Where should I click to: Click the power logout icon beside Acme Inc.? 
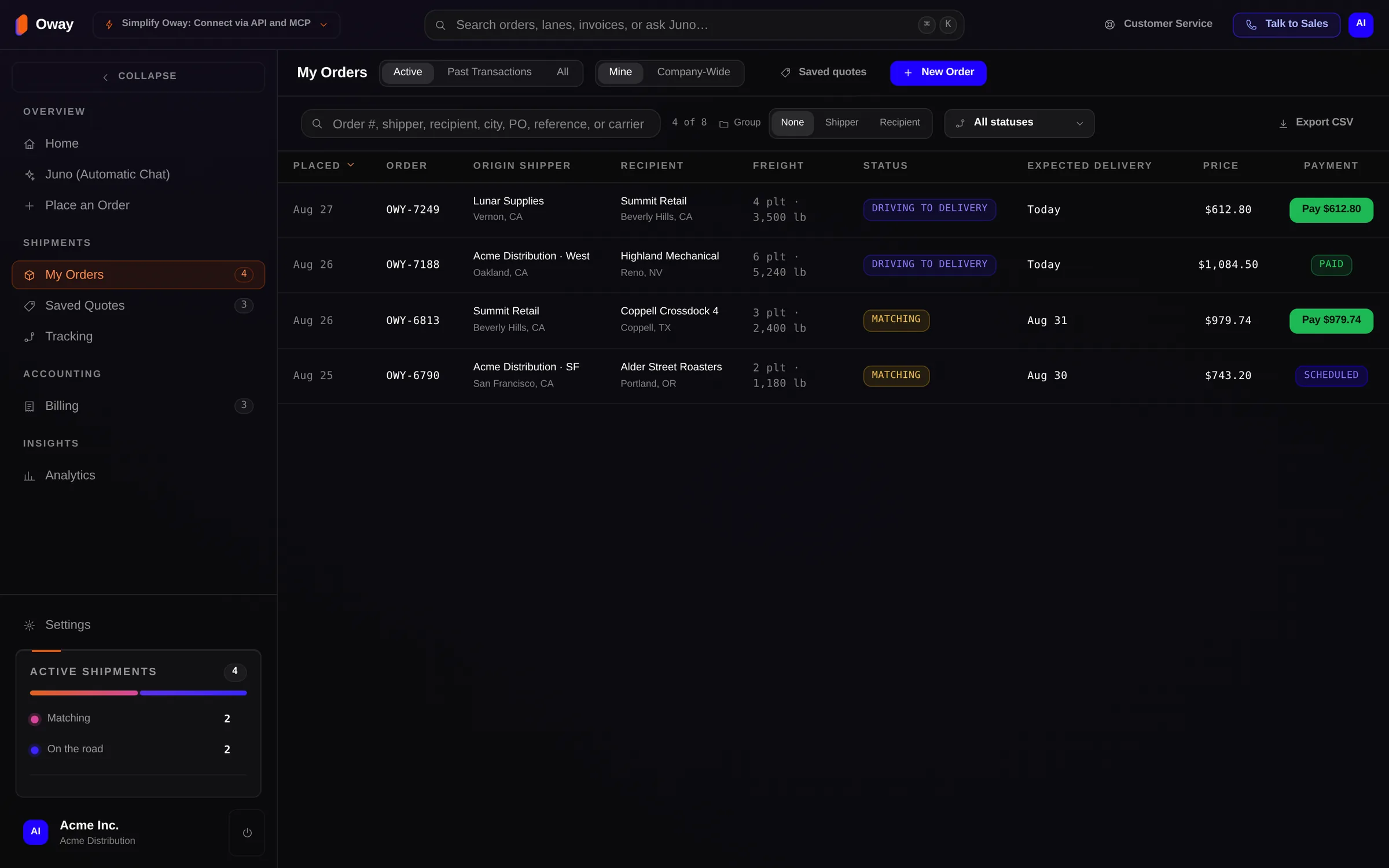click(247, 832)
